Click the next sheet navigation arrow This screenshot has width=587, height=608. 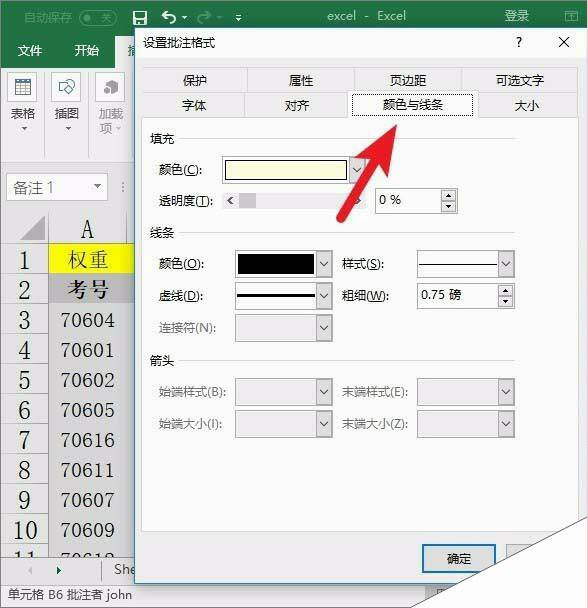59,570
